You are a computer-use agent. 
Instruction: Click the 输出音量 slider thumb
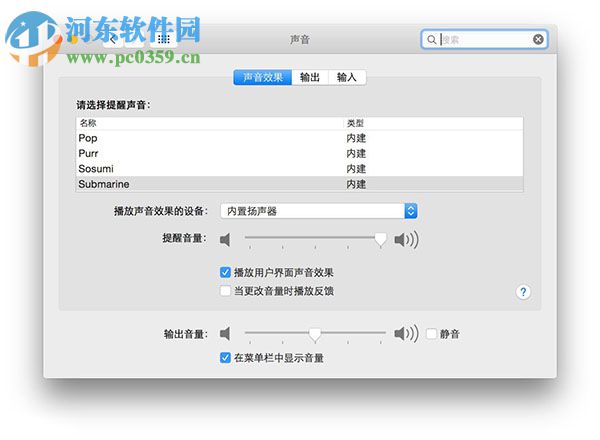pyautogui.click(x=315, y=334)
